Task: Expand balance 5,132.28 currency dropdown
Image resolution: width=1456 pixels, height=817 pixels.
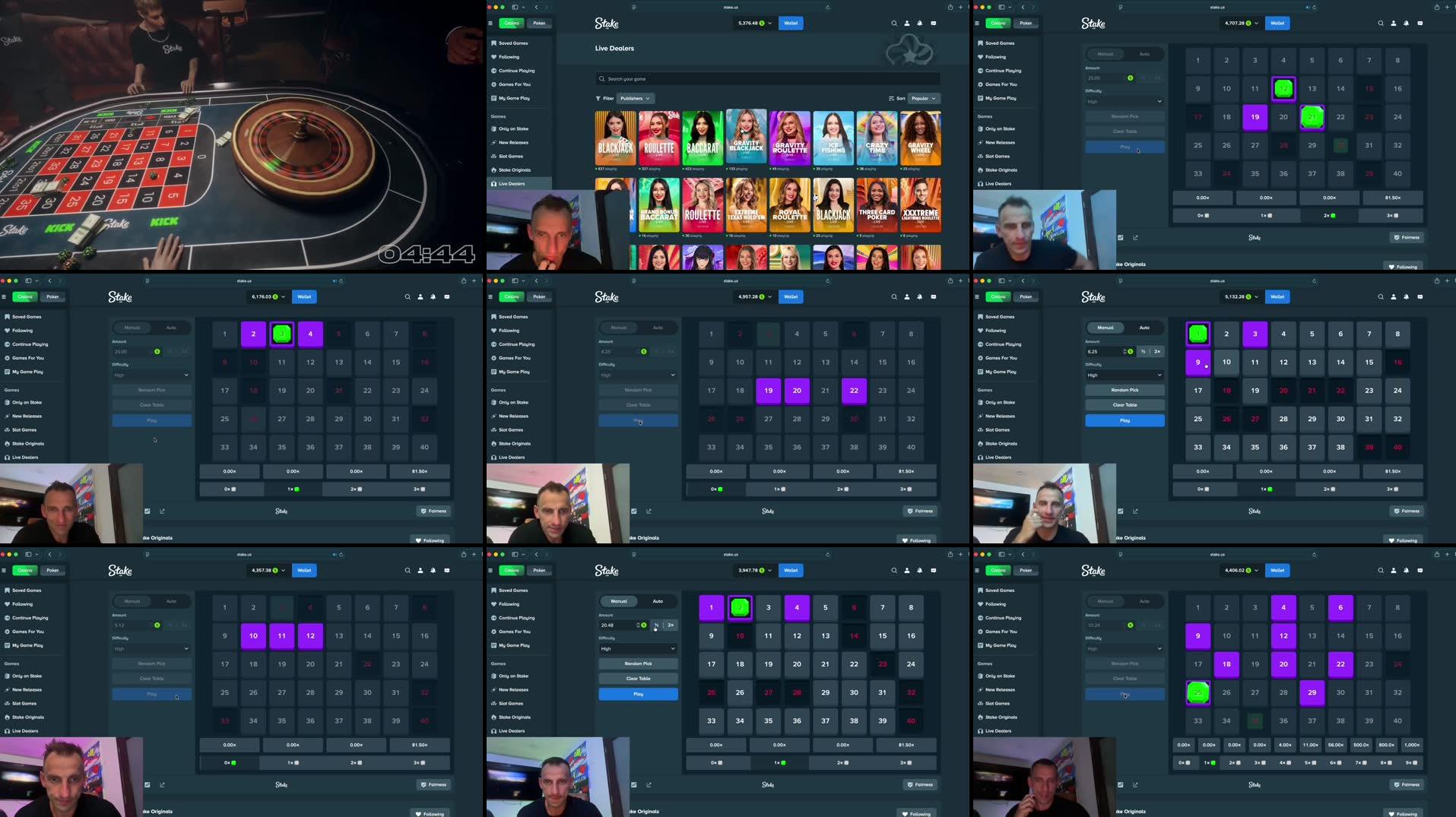Action: pyautogui.click(x=1242, y=297)
